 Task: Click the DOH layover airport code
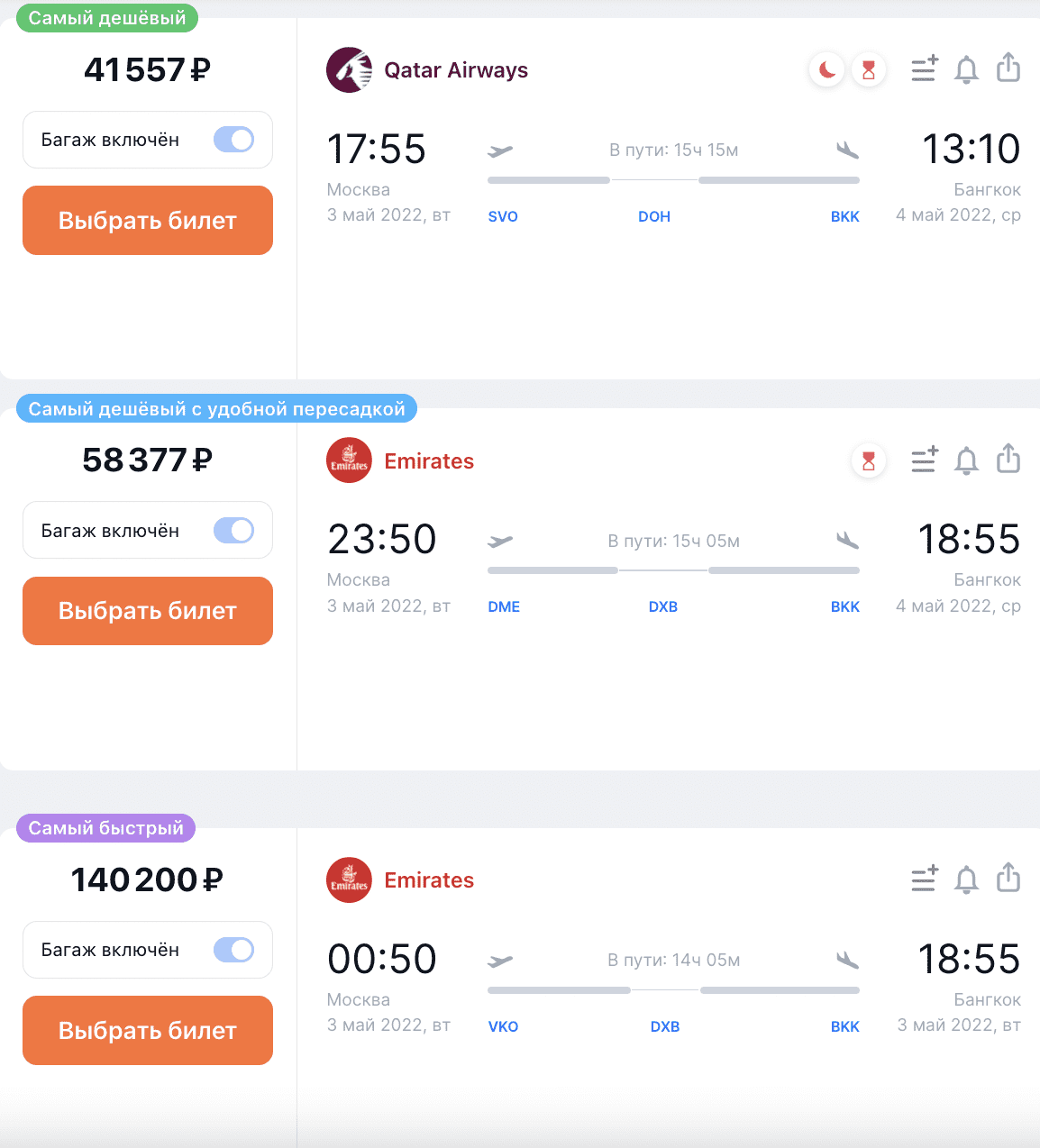pos(654,216)
